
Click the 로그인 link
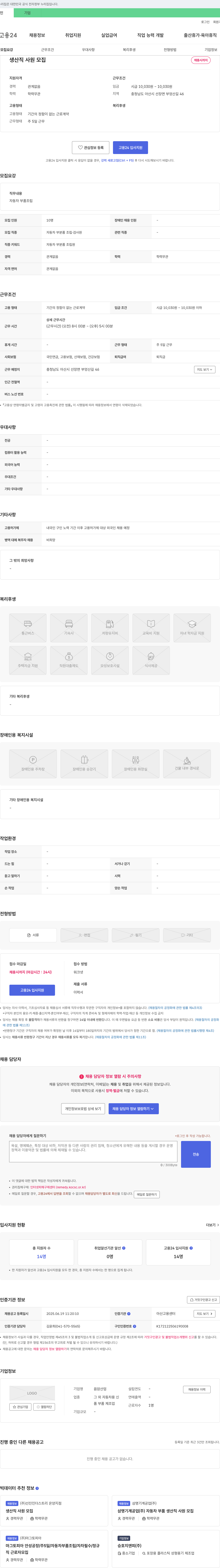point(205,22)
